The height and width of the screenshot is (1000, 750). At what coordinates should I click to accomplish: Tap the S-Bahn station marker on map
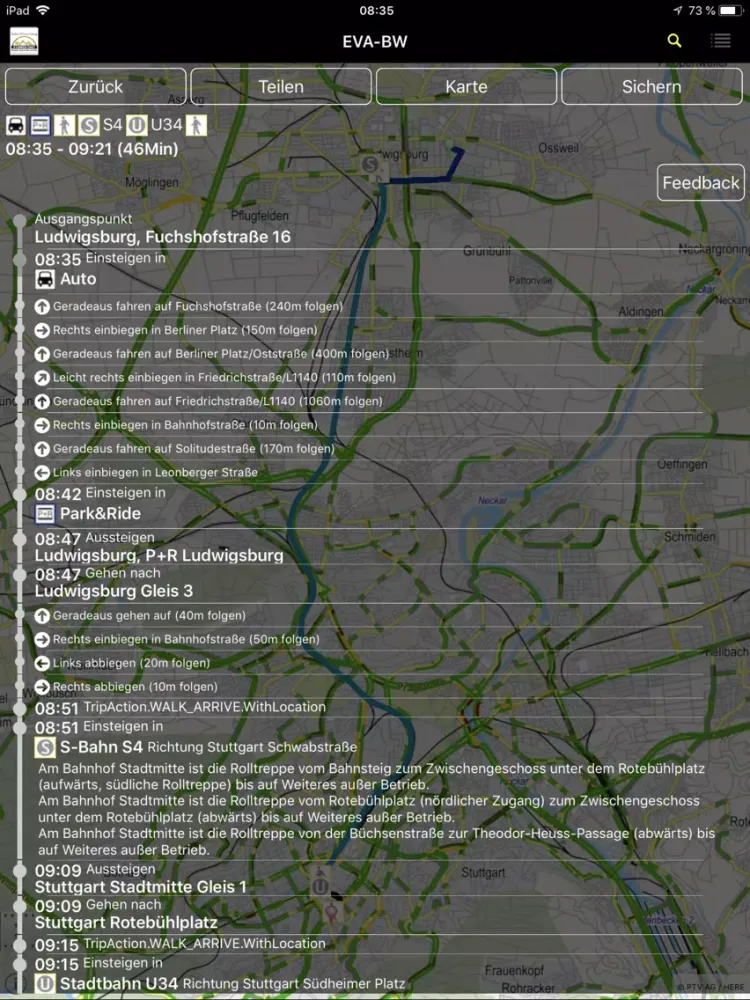[x=370, y=164]
